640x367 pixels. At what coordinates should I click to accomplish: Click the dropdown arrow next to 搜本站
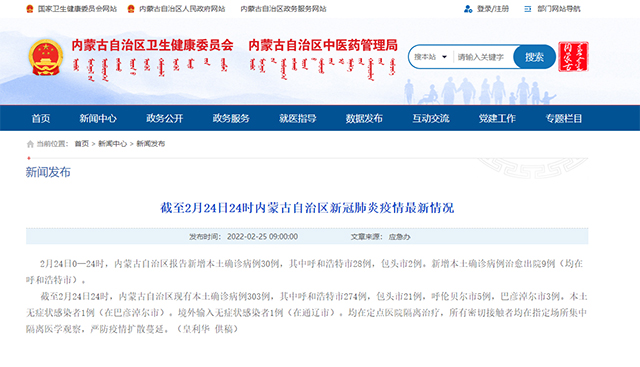click(x=444, y=57)
